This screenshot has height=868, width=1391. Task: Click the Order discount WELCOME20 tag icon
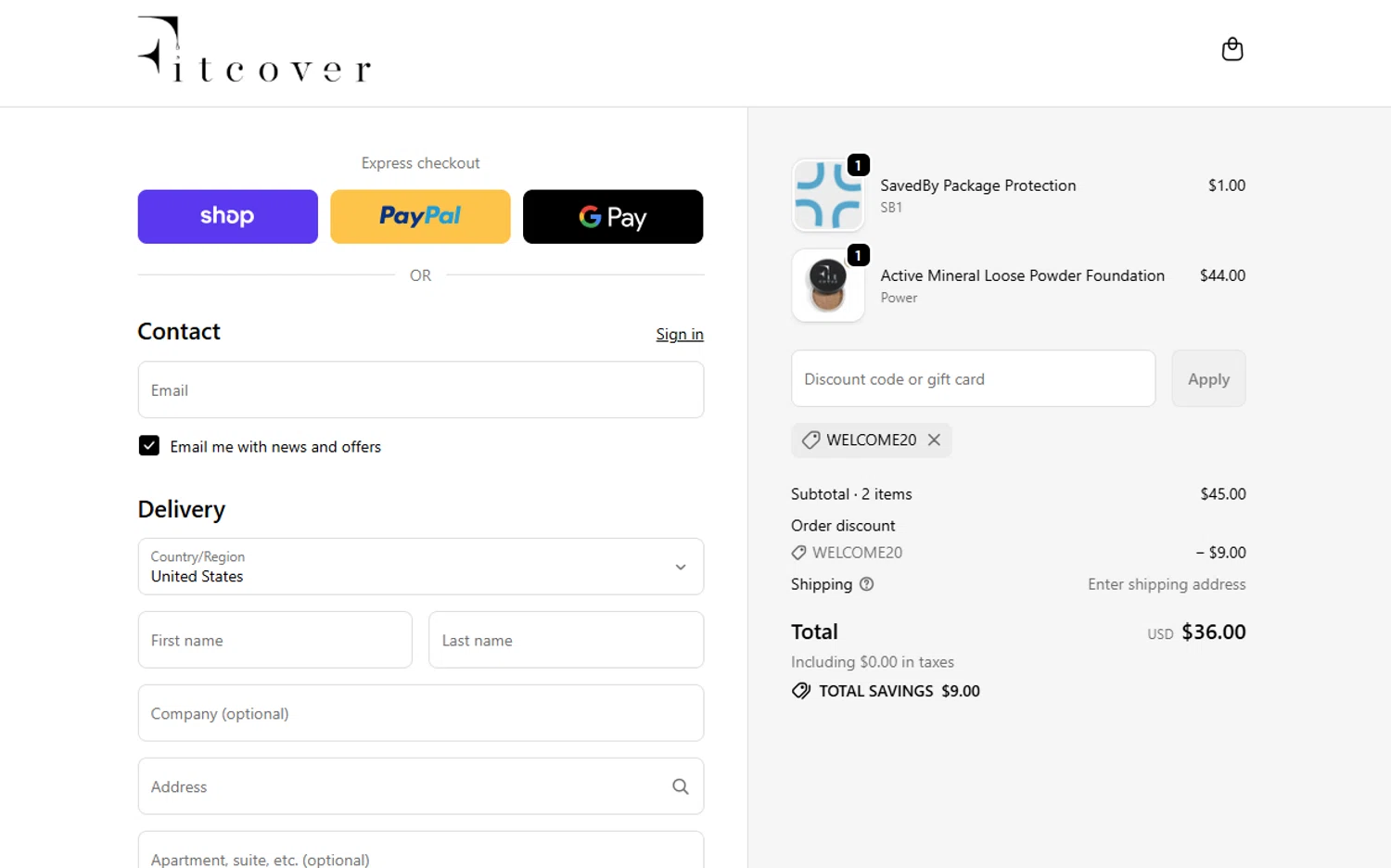pyautogui.click(x=798, y=553)
